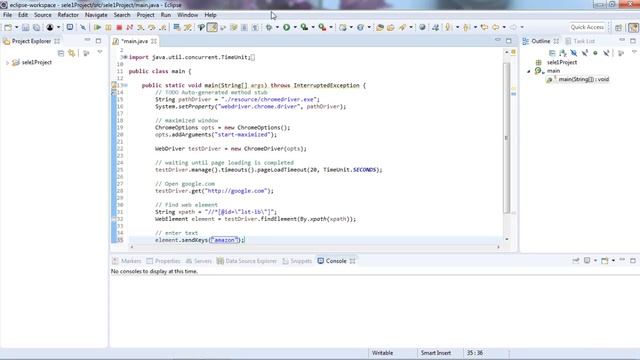Click Collapse All in Project Explorer
The width and height of the screenshot is (640, 360).
(x=61, y=53)
